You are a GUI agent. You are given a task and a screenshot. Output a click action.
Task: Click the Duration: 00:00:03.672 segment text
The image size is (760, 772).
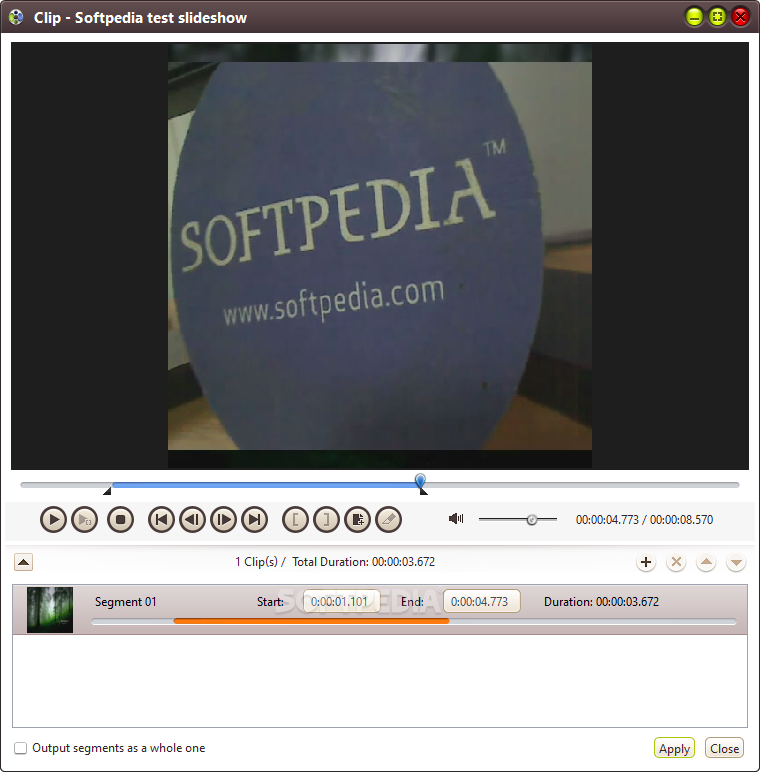(601, 602)
